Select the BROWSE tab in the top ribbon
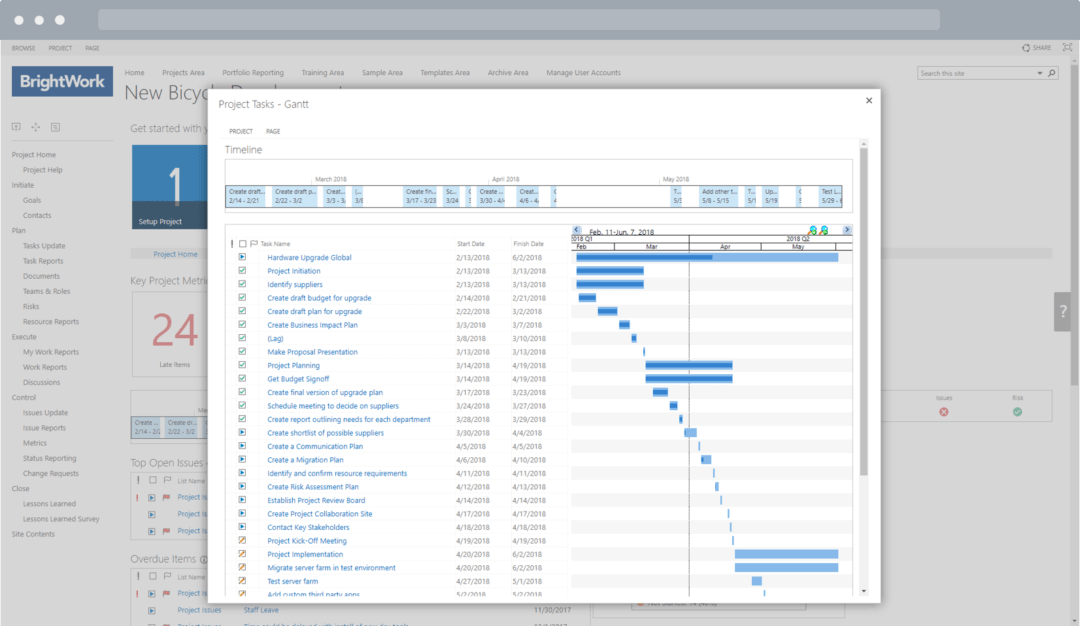Image resolution: width=1080 pixels, height=626 pixels. click(23, 47)
